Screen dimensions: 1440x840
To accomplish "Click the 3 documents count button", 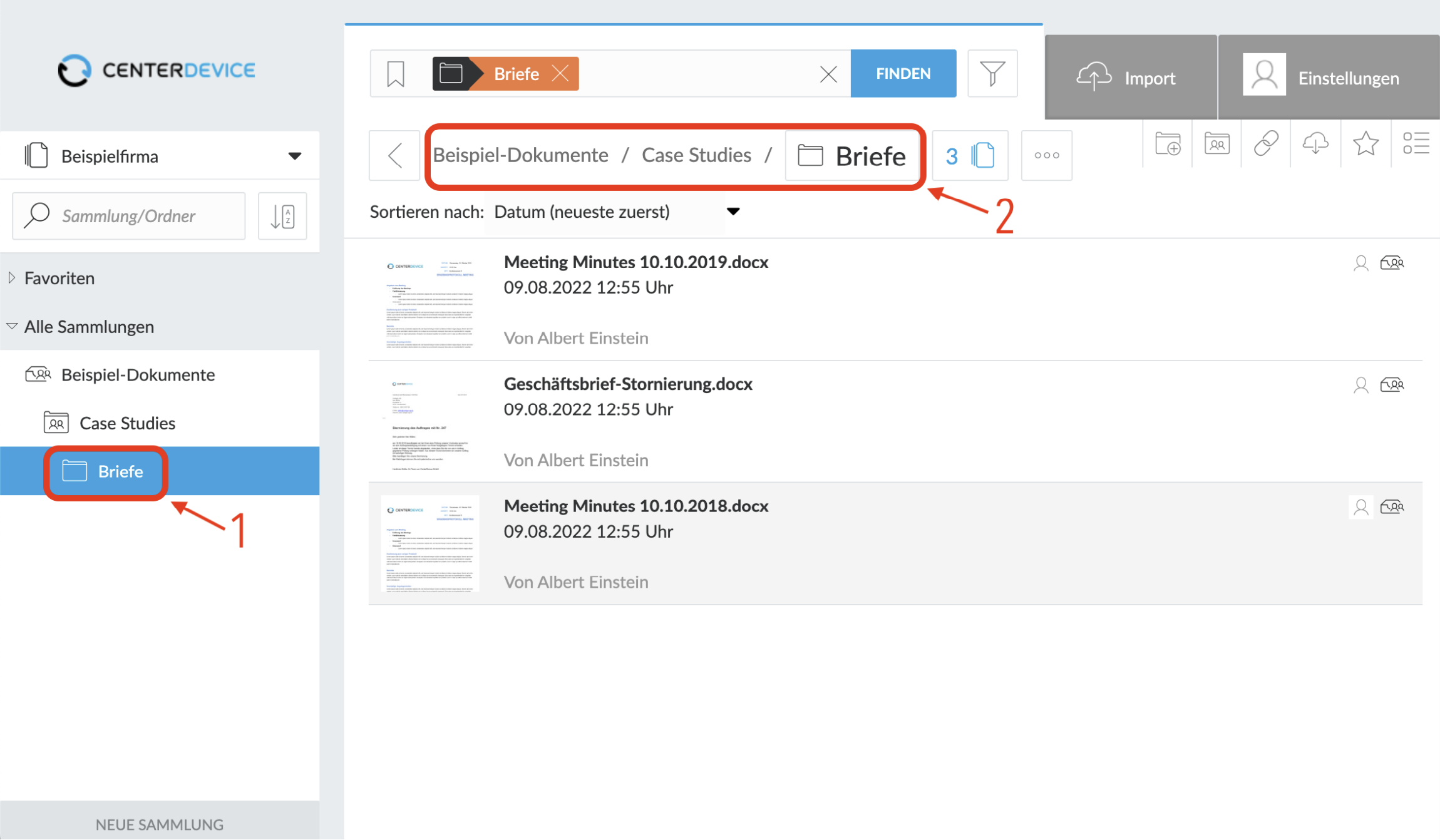I will point(970,155).
